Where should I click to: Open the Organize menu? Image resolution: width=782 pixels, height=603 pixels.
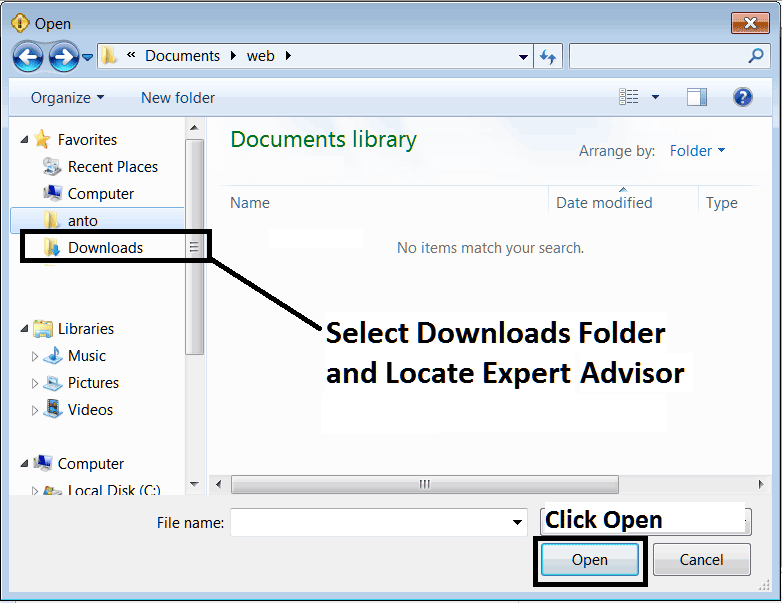67,97
